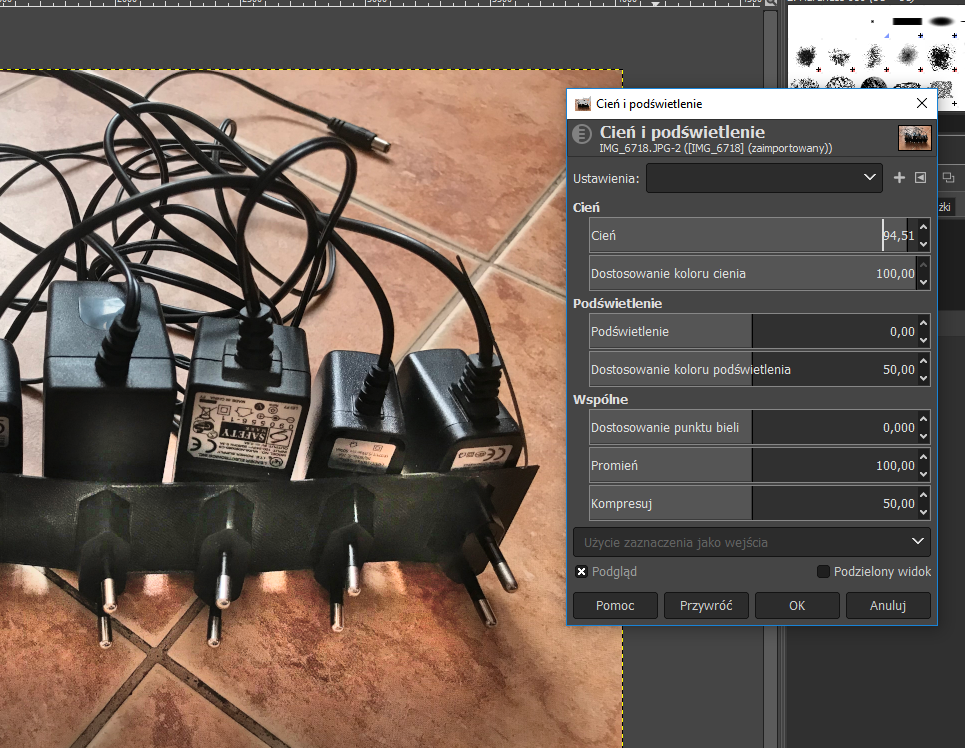965x748 pixels.
Task: Enable the Podzielony widok checkbox
Action: (x=823, y=571)
